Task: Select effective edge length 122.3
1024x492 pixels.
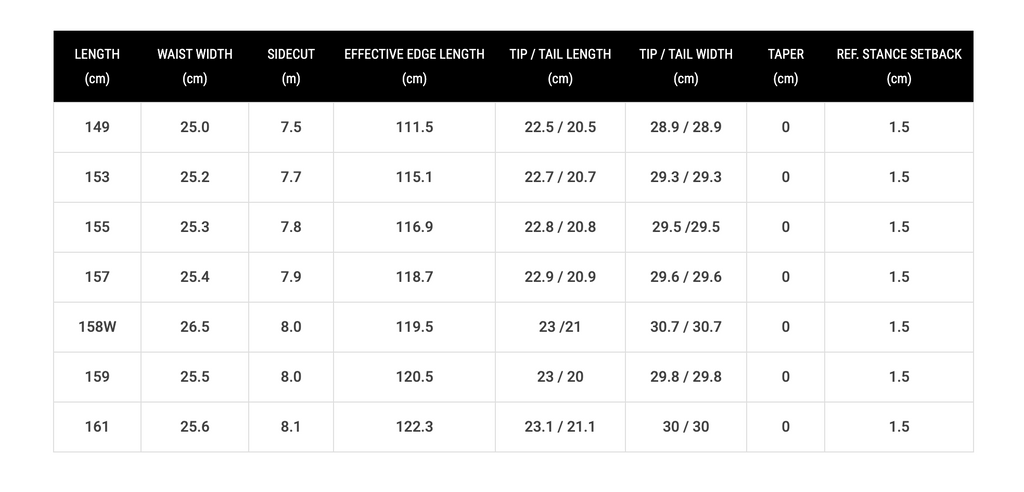Action: [x=414, y=427]
